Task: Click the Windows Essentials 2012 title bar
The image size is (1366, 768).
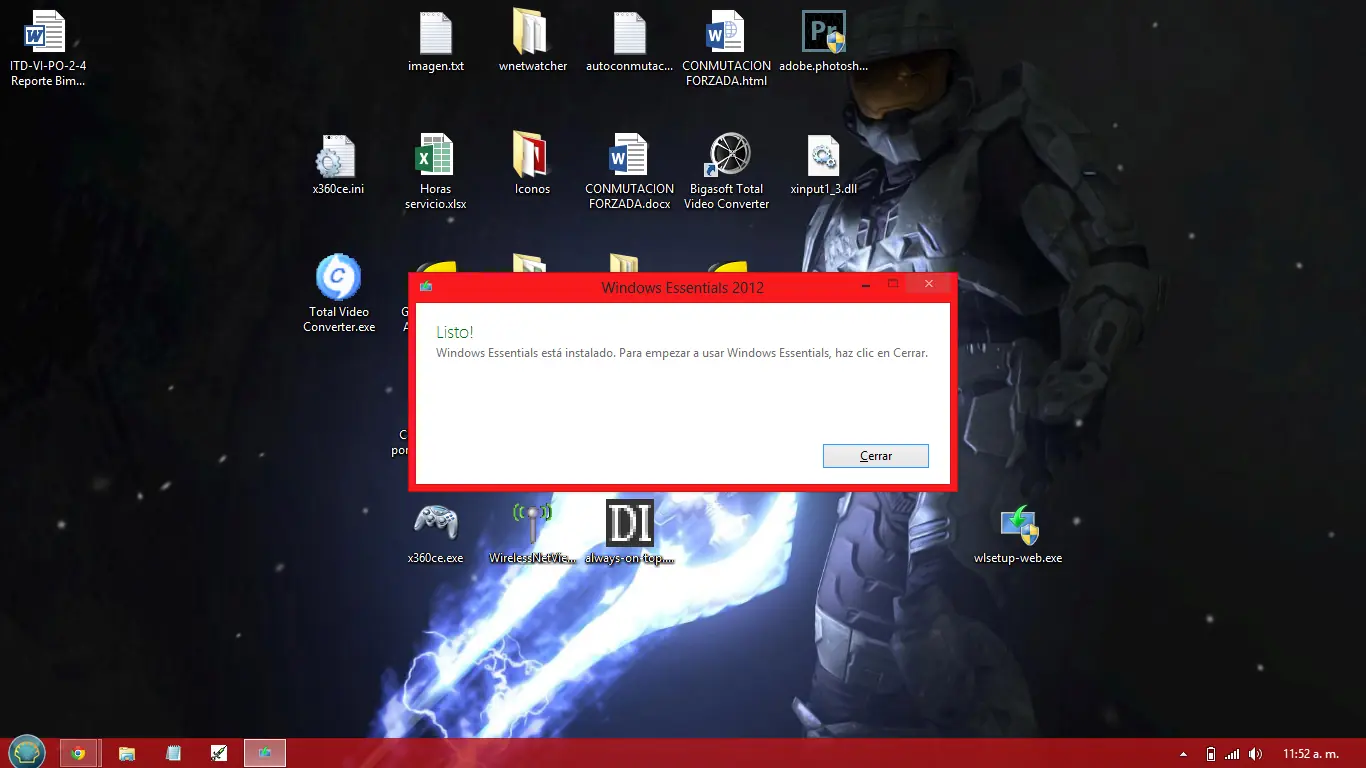Action: (683, 288)
